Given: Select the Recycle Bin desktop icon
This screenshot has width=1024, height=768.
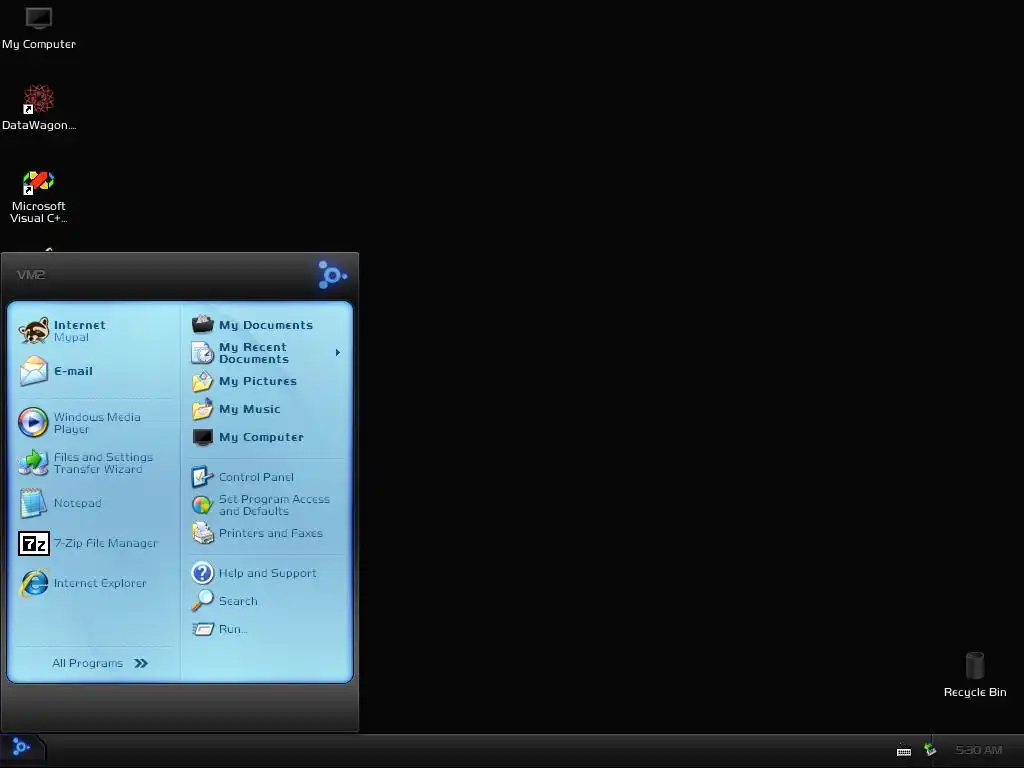Looking at the screenshot, I should tap(975, 675).
